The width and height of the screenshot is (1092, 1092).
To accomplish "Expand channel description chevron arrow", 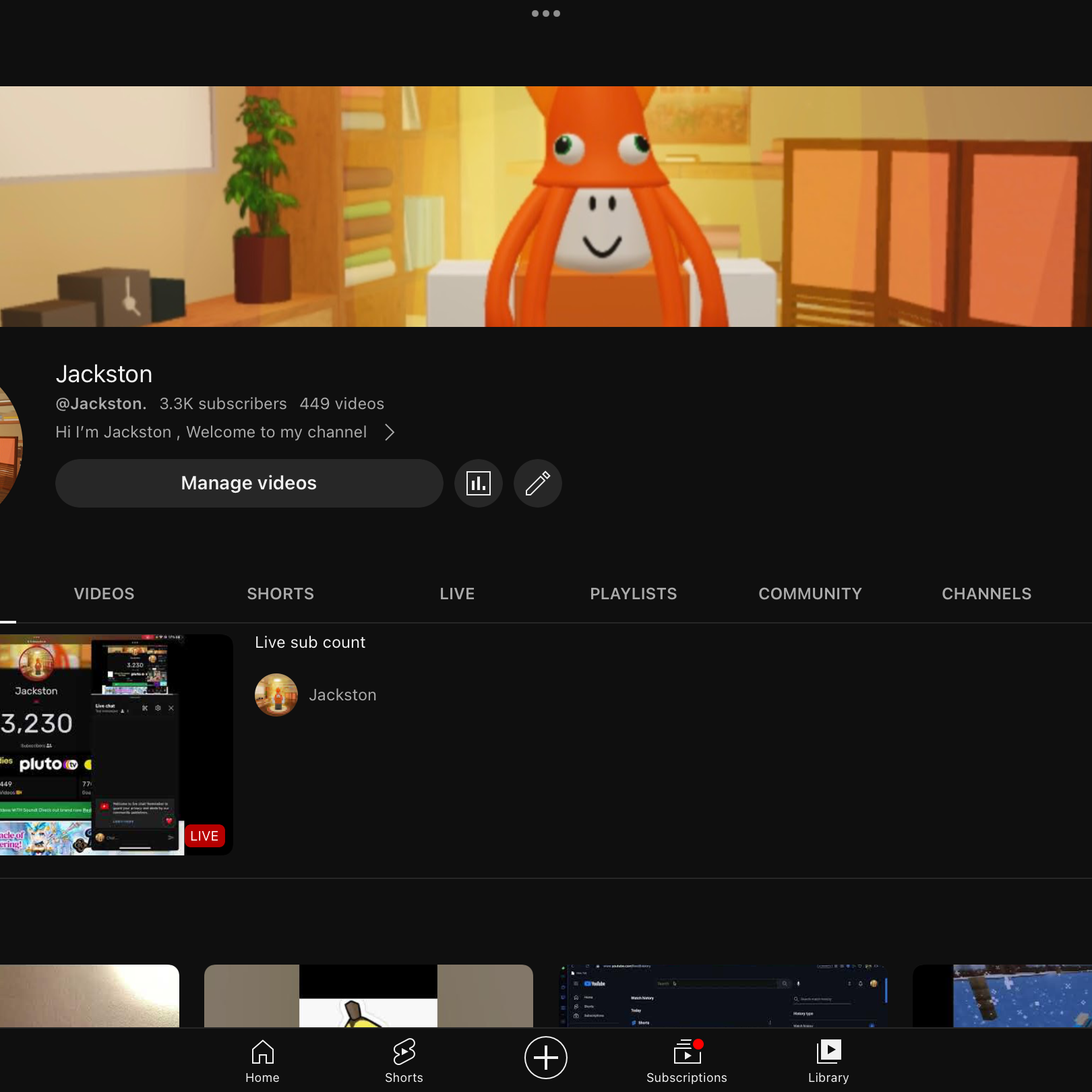I will point(390,432).
